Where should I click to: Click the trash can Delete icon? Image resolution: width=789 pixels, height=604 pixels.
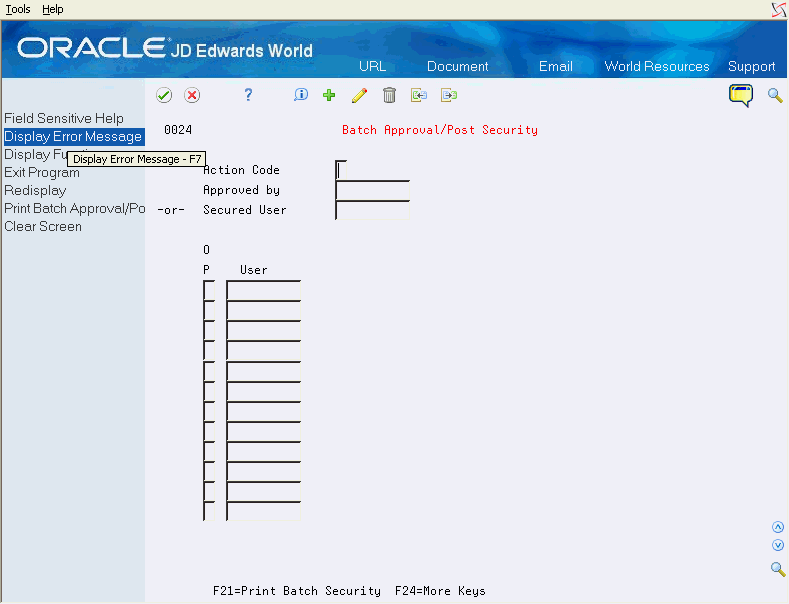coord(389,95)
